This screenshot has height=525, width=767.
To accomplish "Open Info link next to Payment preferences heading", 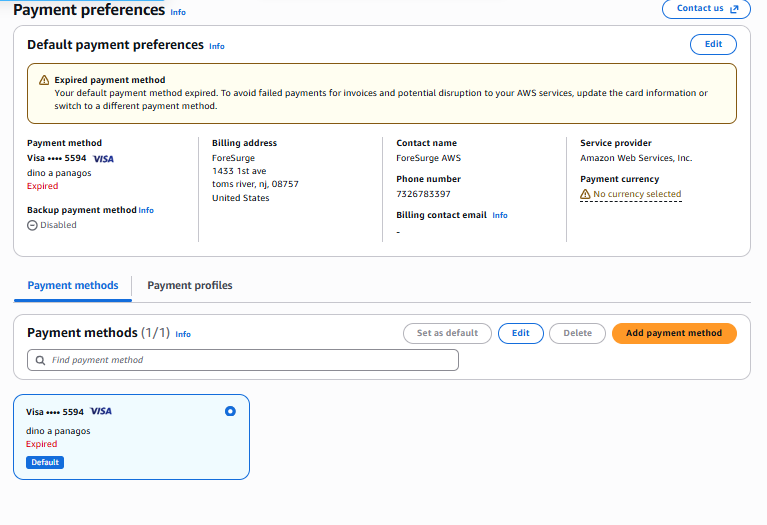I will coord(178,12).
